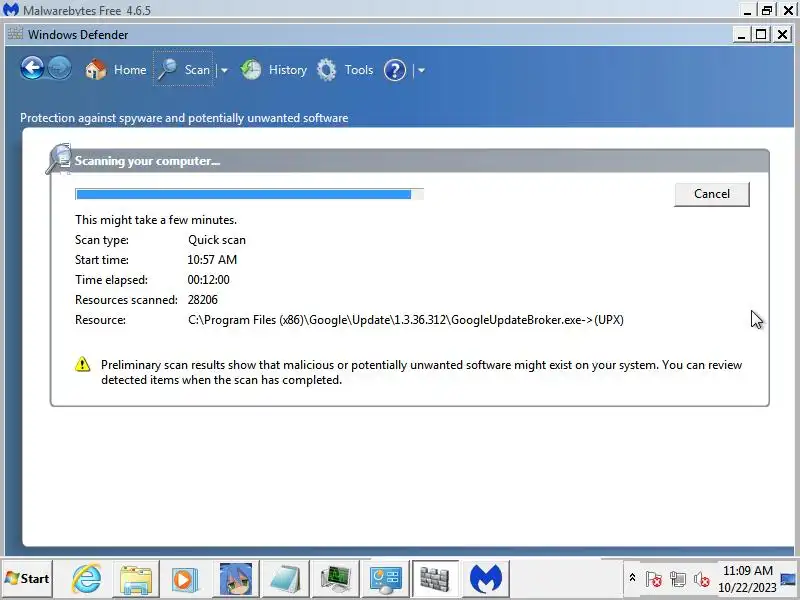Show hidden tray icons arrow

coord(632,578)
